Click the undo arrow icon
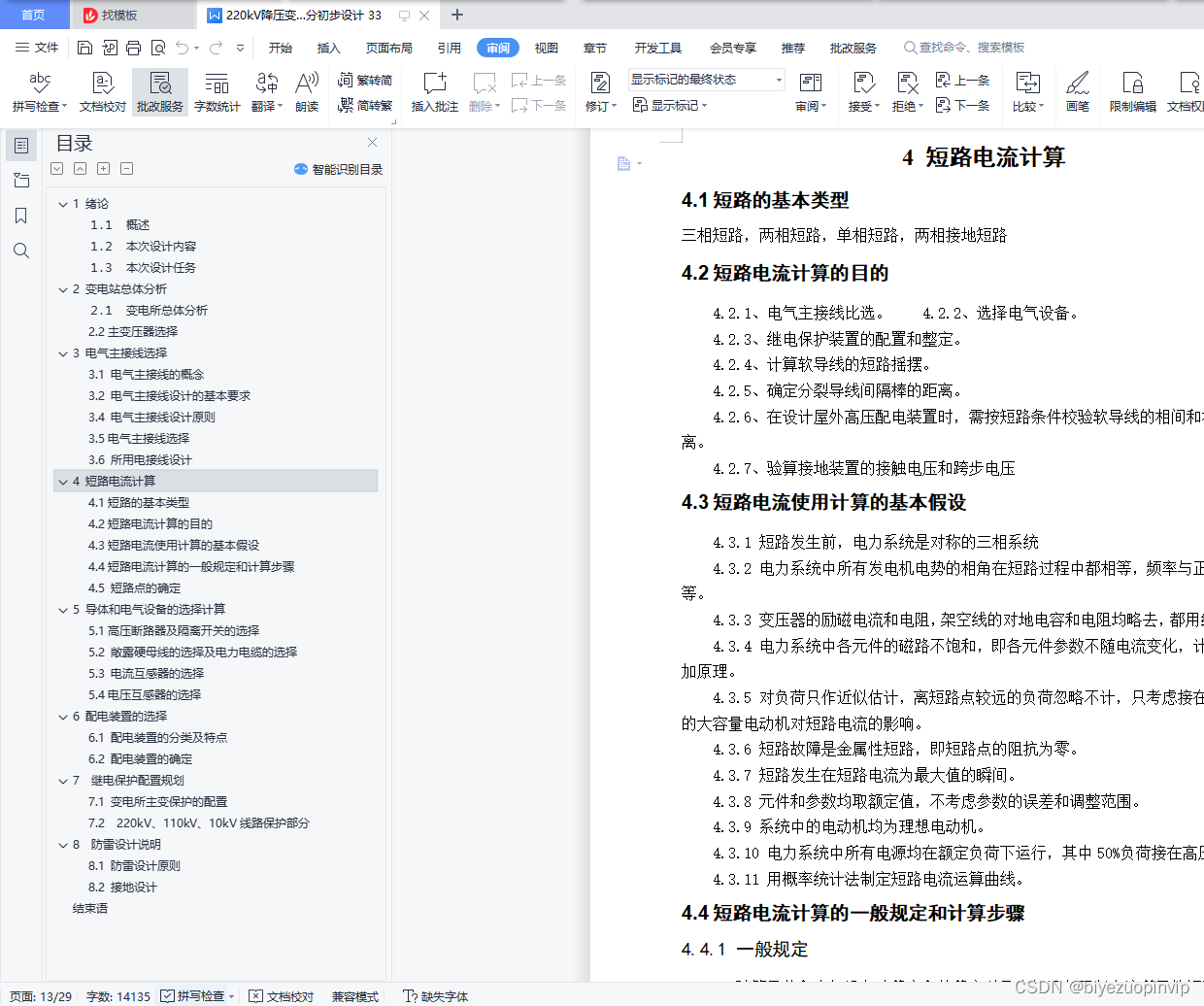The image size is (1204, 1006). 183,48
